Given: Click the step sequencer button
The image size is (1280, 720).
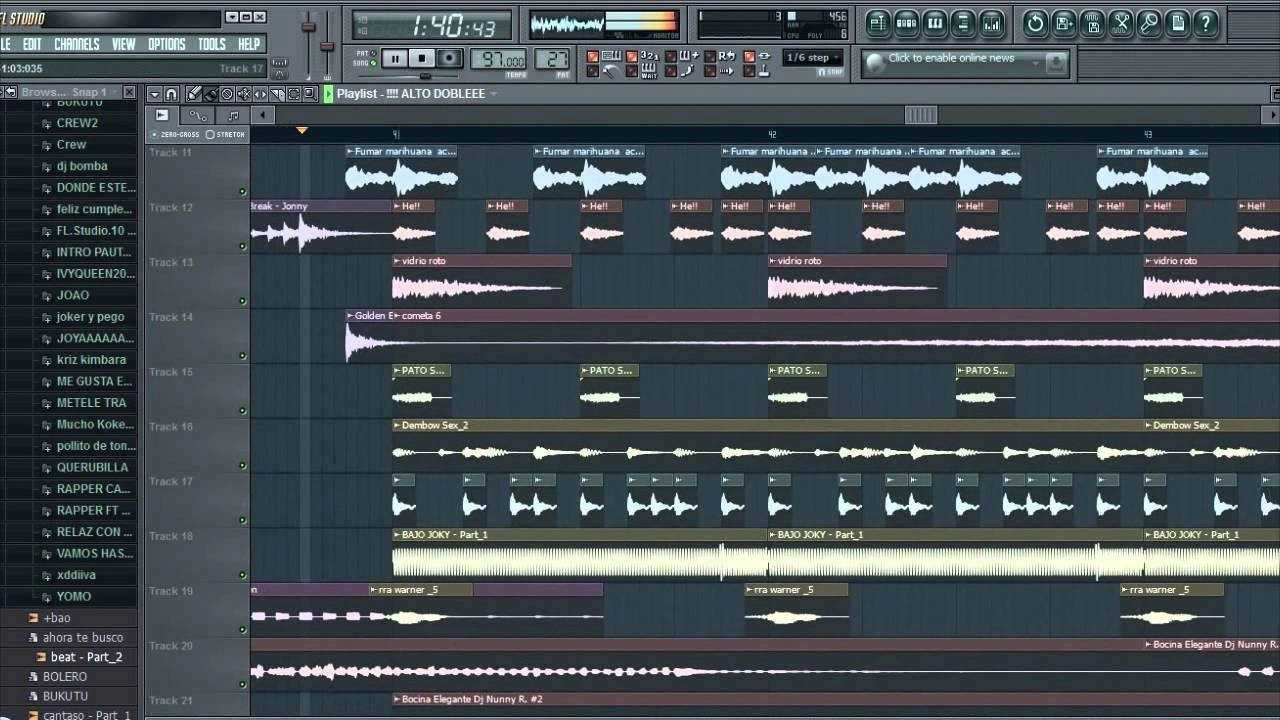Looking at the screenshot, I should pyautogui.click(x=906, y=23).
